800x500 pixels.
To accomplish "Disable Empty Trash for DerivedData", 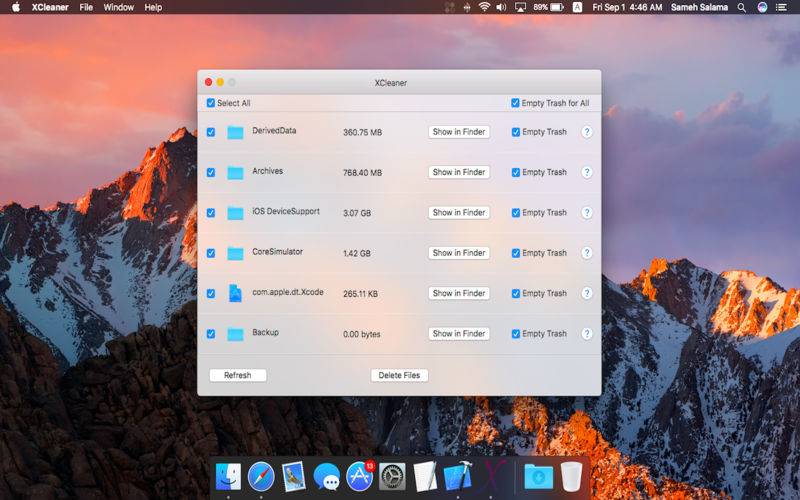I will [x=516, y=132].
